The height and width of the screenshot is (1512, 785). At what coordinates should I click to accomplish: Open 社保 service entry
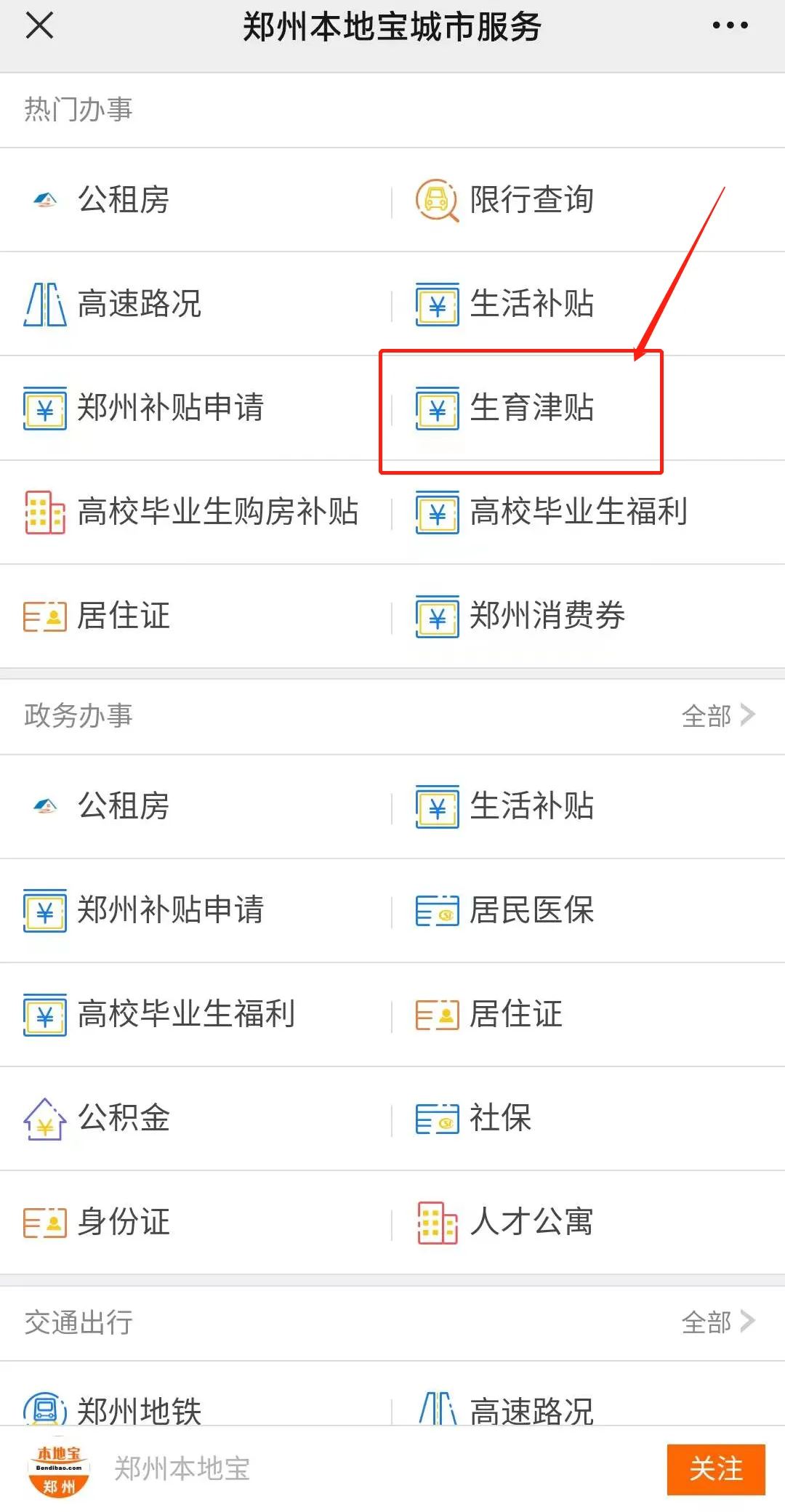point(500,1119)
